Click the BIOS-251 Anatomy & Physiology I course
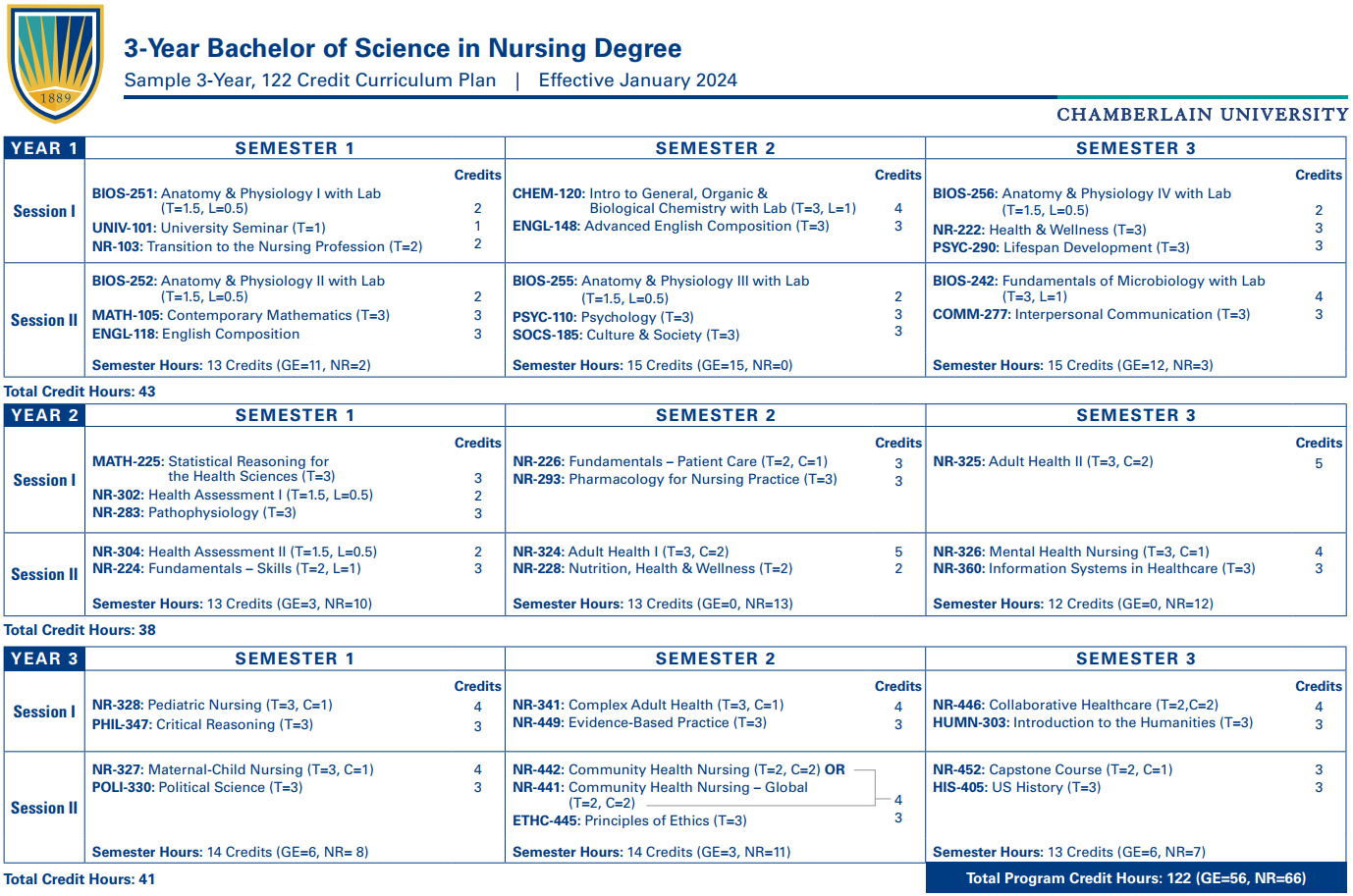 237,201
